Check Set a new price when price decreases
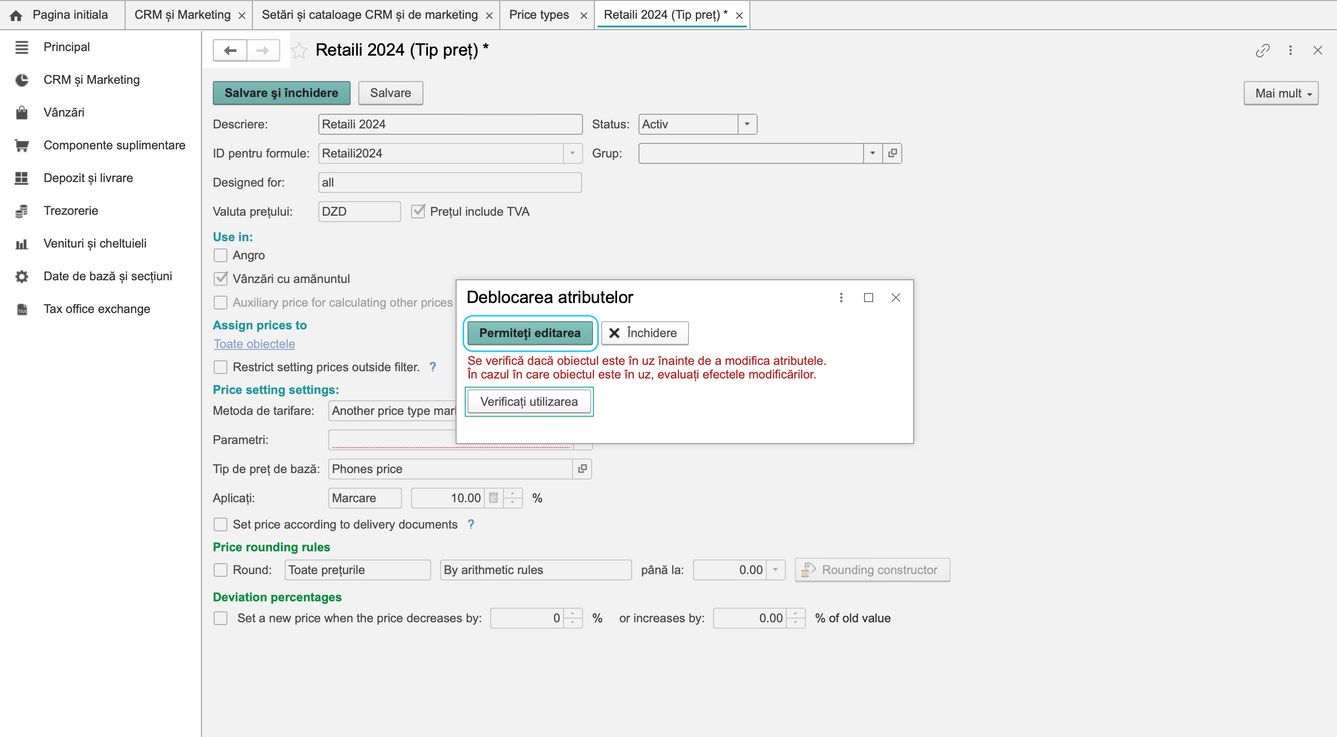The height and width of the screenshot is (737, 1337). point(221,618)
